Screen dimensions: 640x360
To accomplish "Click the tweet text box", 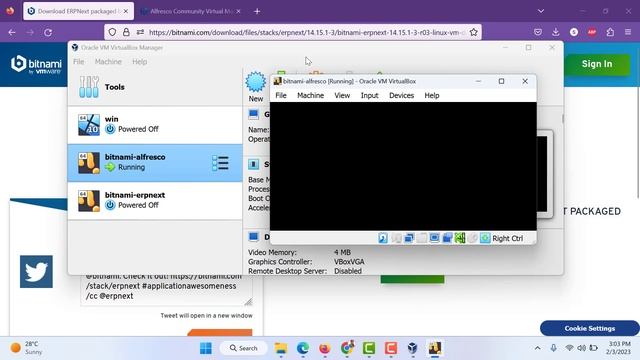I will (x=166, y=289).
